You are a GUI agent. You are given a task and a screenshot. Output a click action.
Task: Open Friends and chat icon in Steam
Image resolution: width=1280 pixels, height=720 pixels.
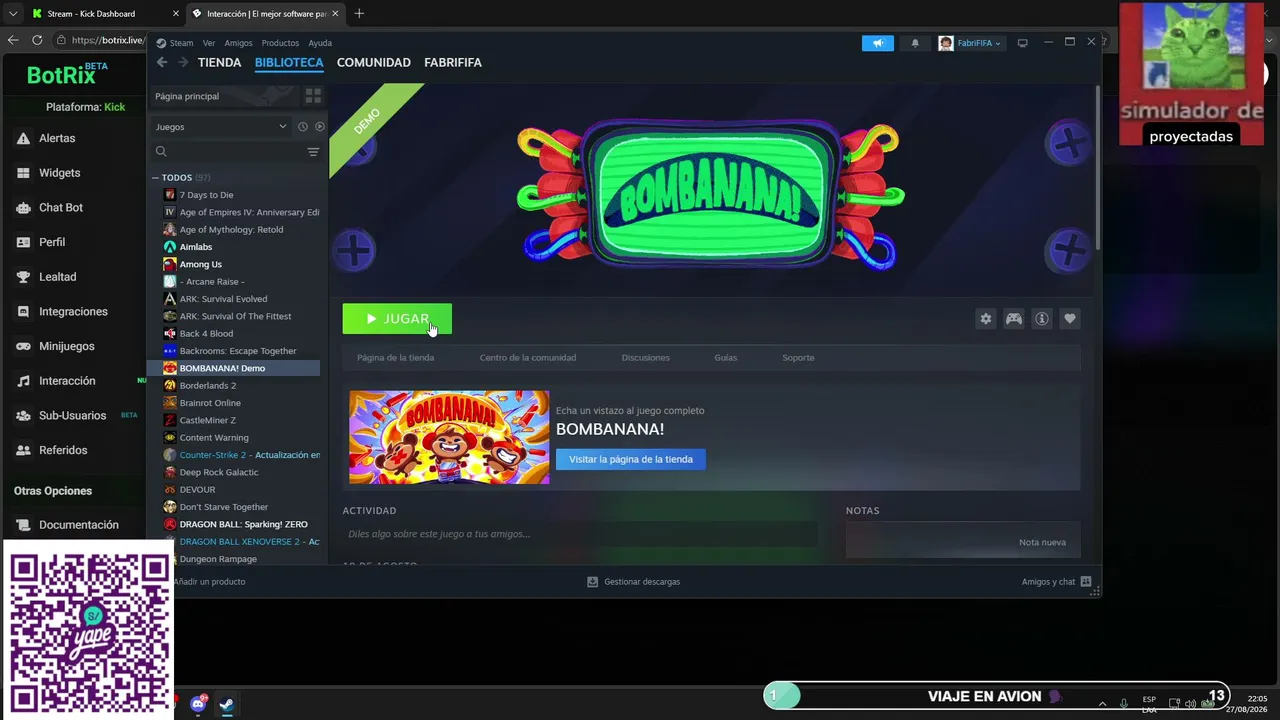[1086, 581]
